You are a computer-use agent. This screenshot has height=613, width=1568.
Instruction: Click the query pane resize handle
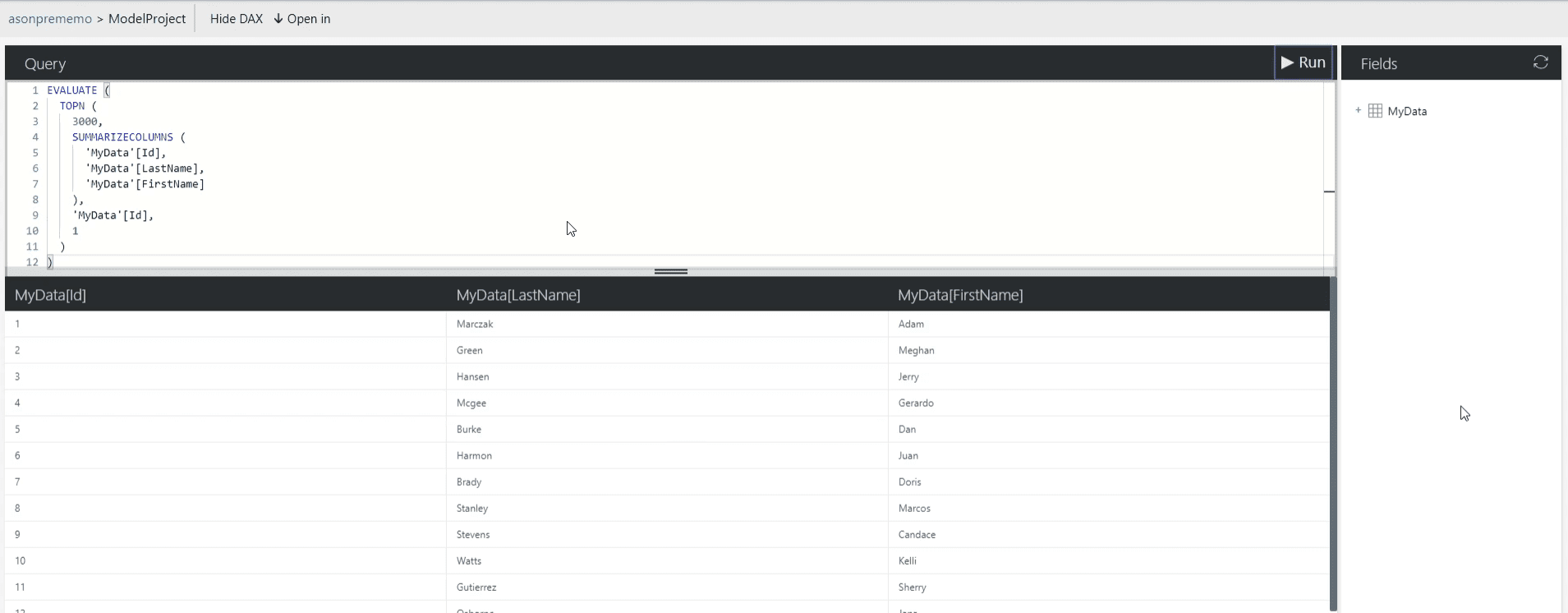(670, 271)
